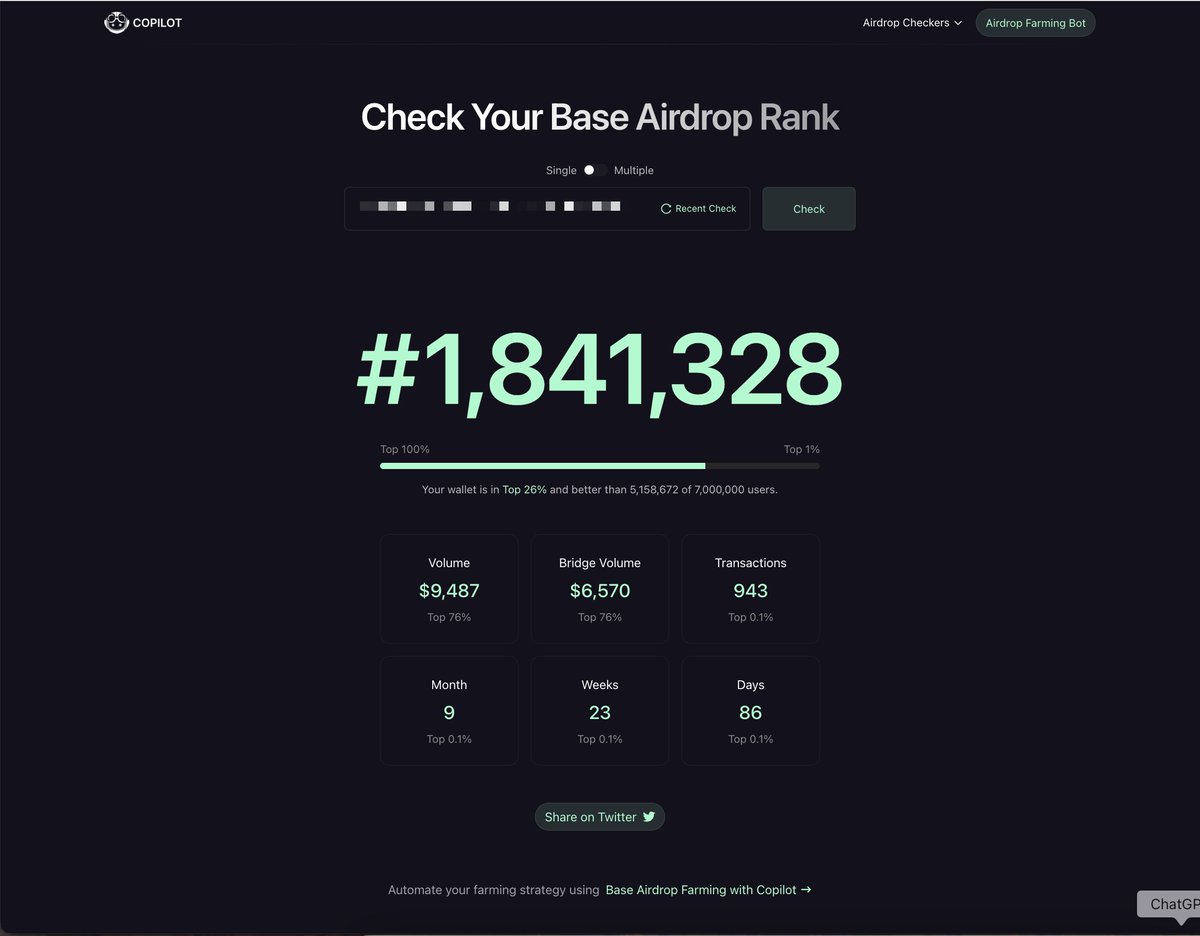Screen dimensions: 1200x936
Task: Click the Share on Twitter button
Action: point(600,817)
